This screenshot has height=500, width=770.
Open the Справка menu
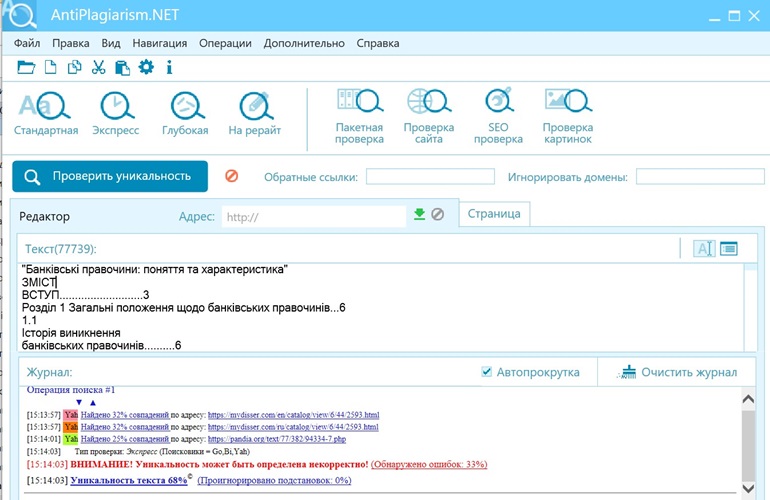(378, 43)
